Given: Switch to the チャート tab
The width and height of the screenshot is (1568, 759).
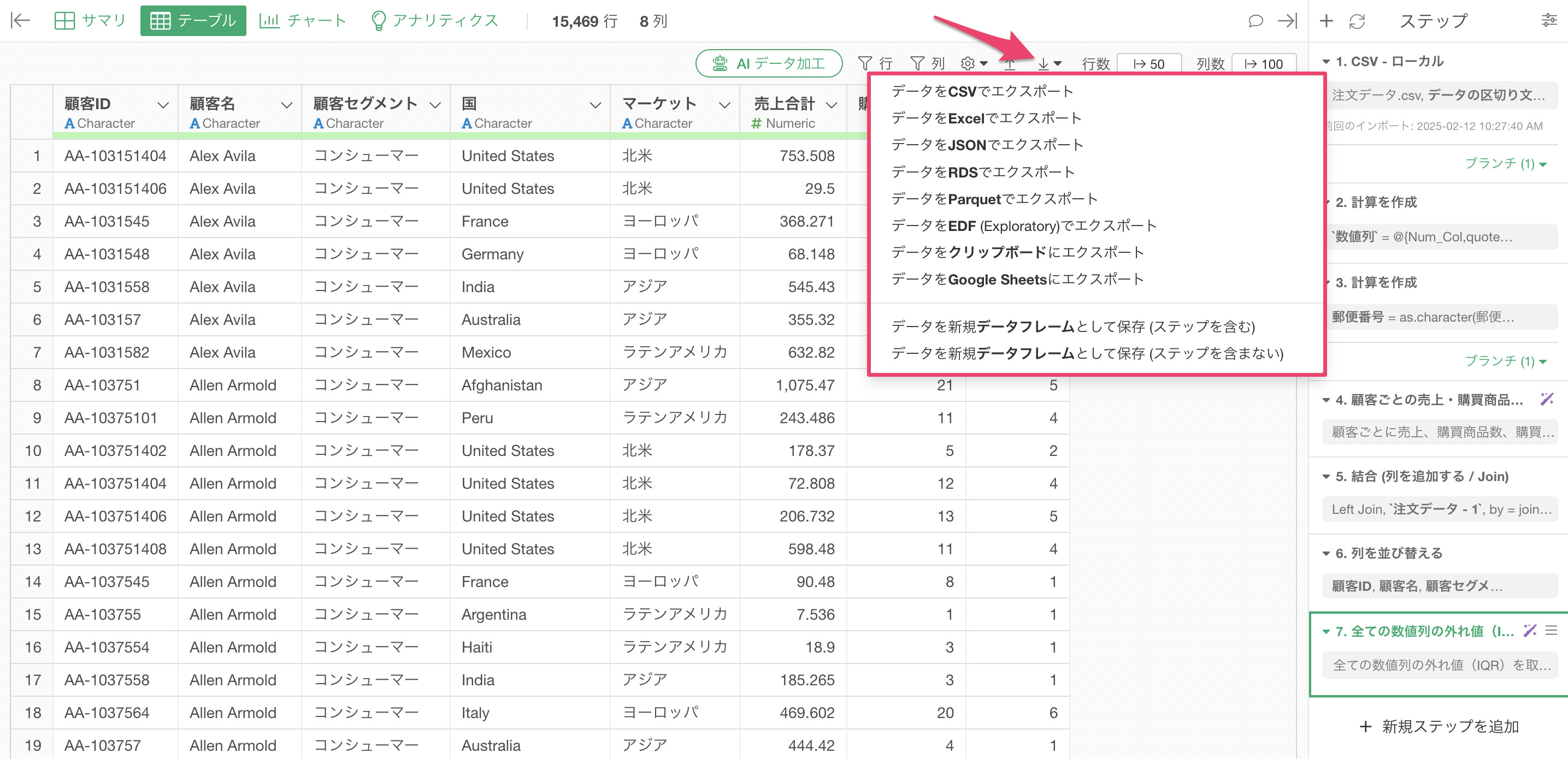Looking at the screenshot, I should coord(303,21).
